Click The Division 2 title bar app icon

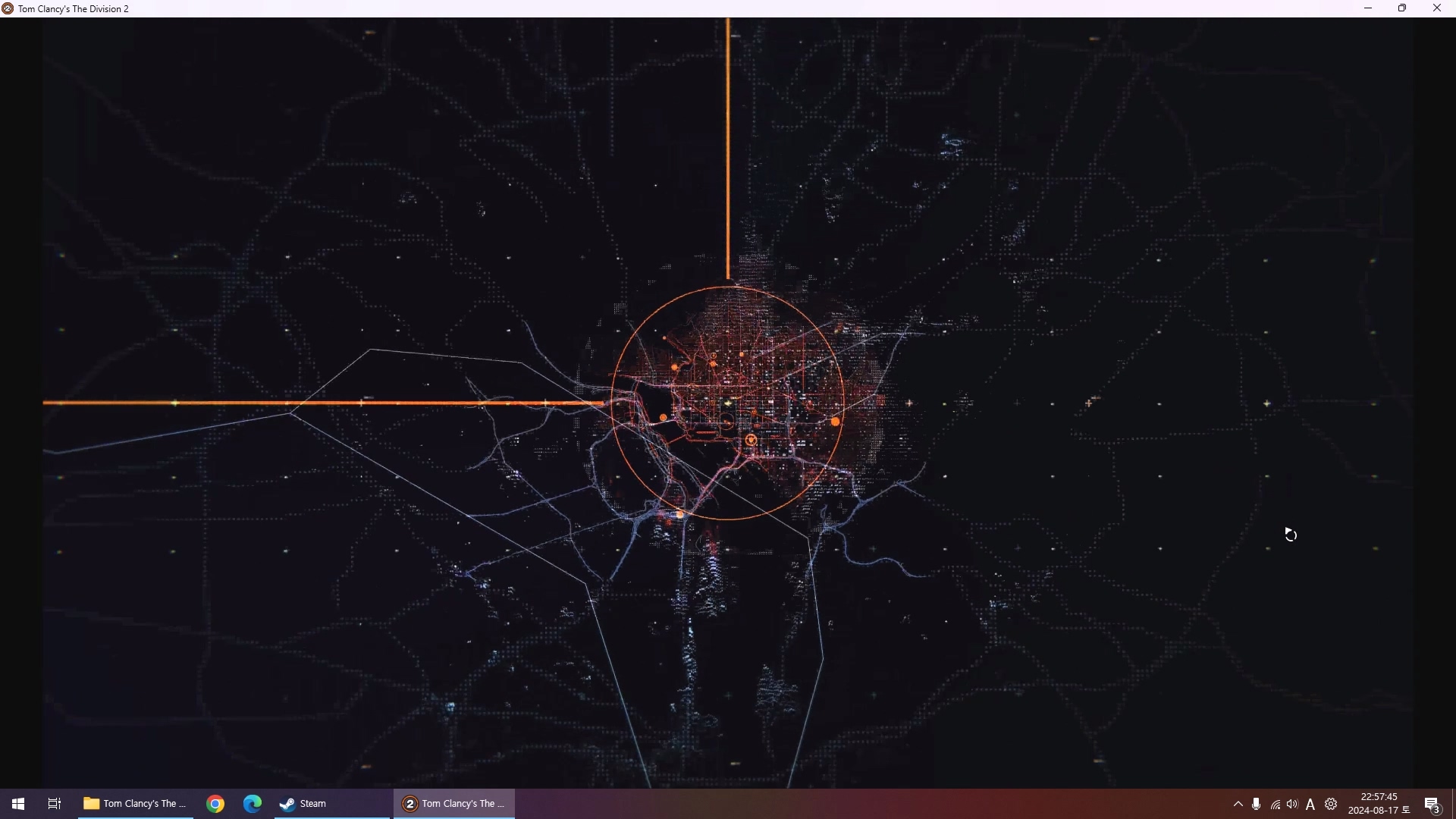(8, 8)
